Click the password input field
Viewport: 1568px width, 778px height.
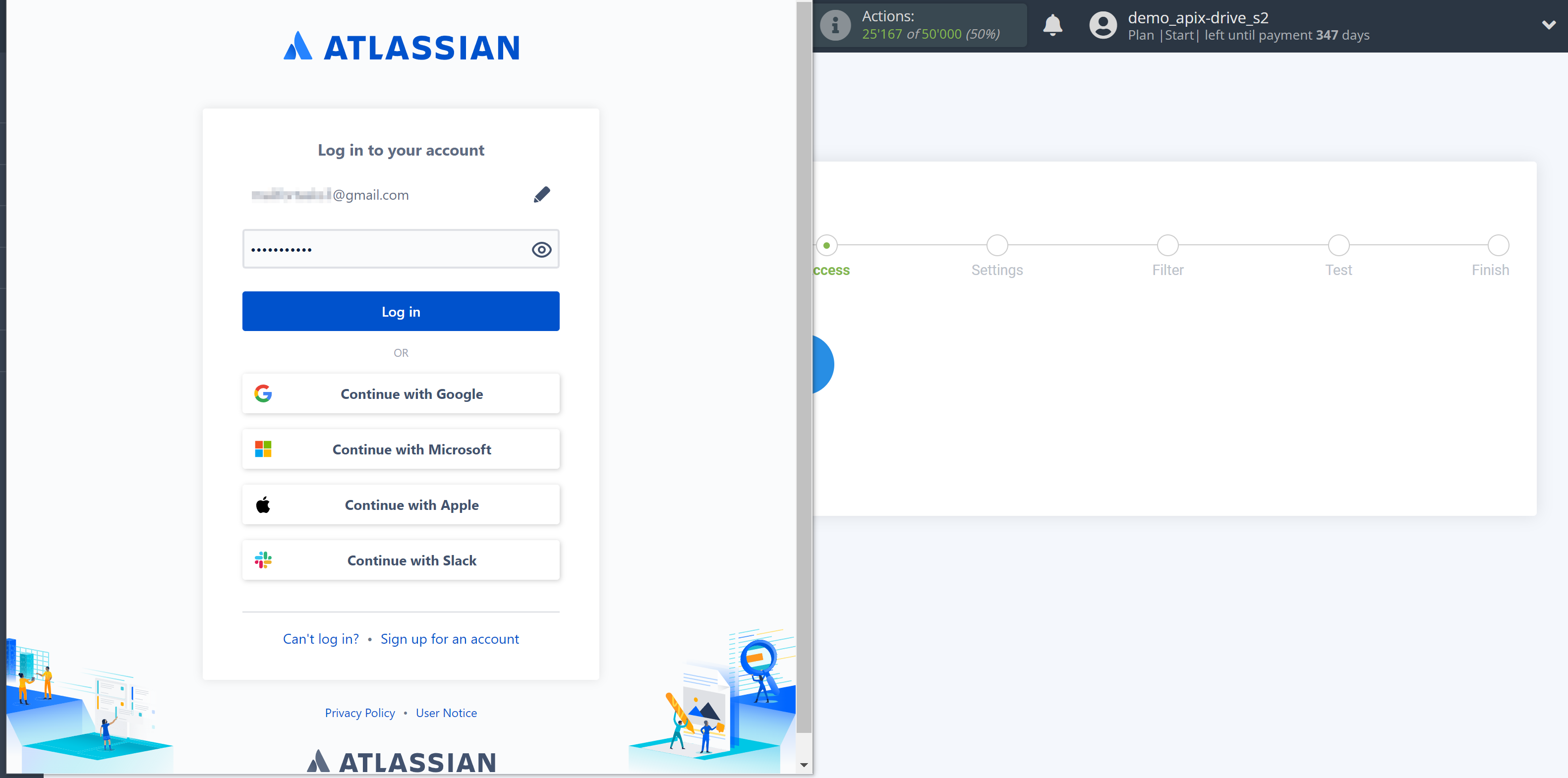coord(401,249)
